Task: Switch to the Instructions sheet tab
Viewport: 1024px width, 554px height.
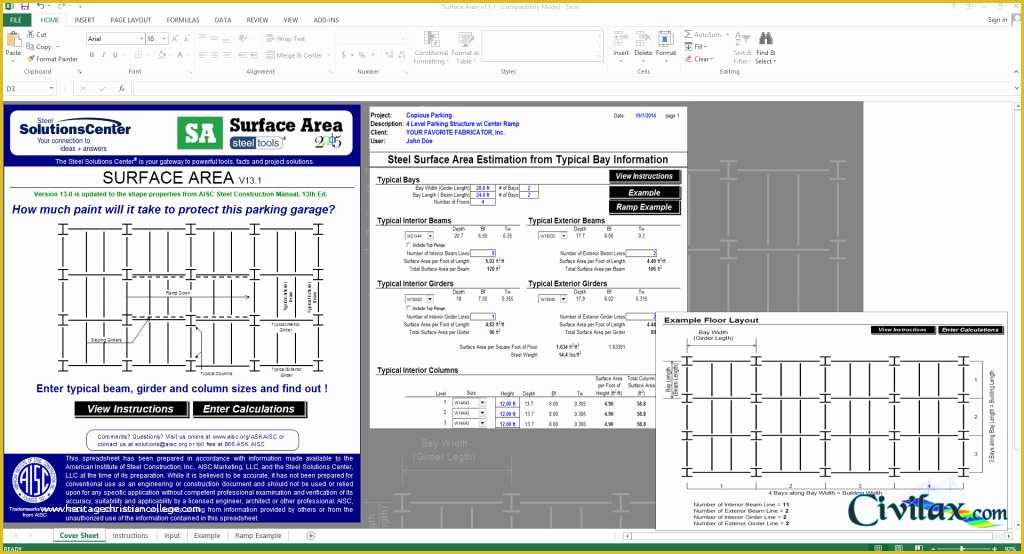Action: (x=130, y=536)
